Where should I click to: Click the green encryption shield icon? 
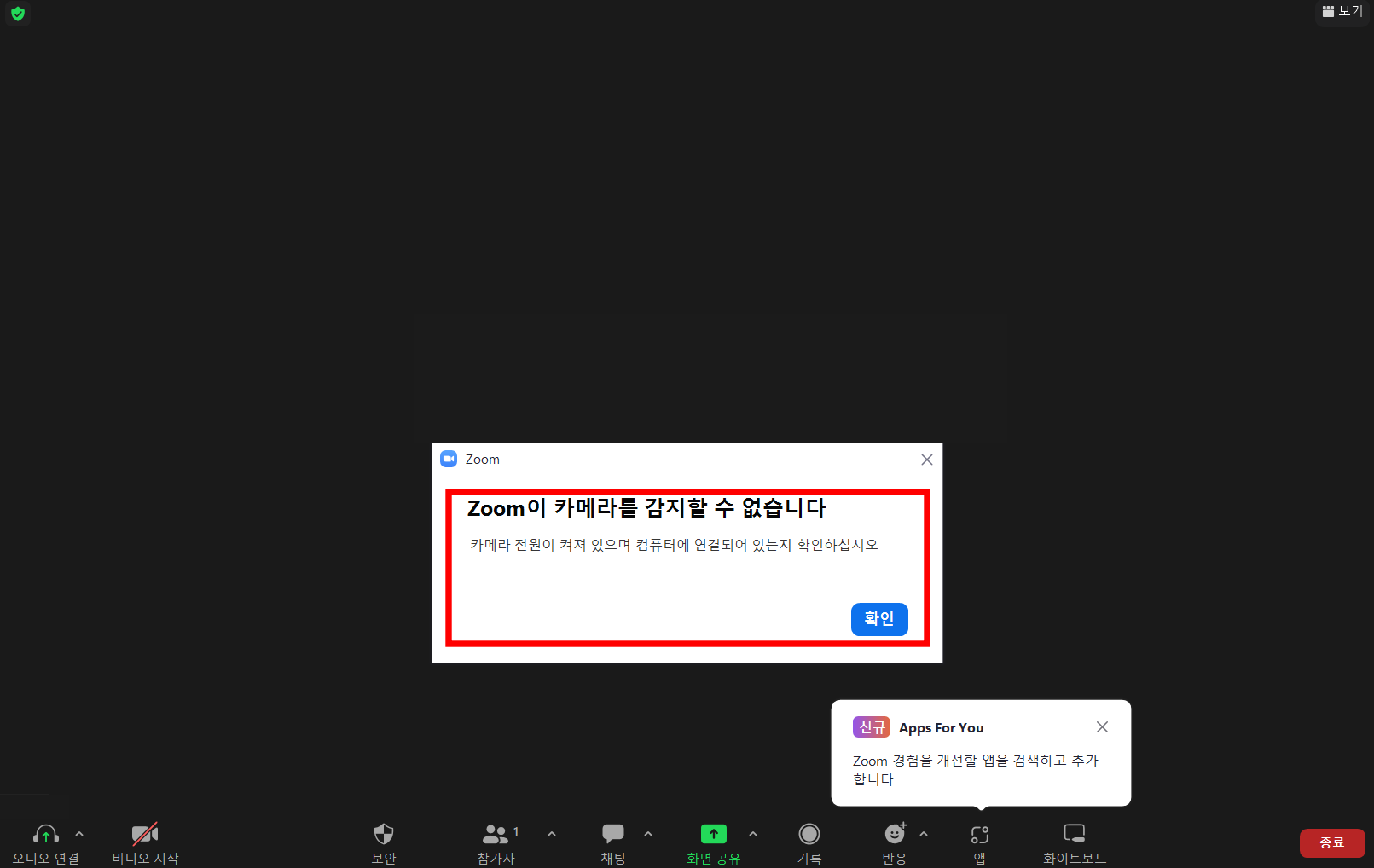tap(18, 14)
